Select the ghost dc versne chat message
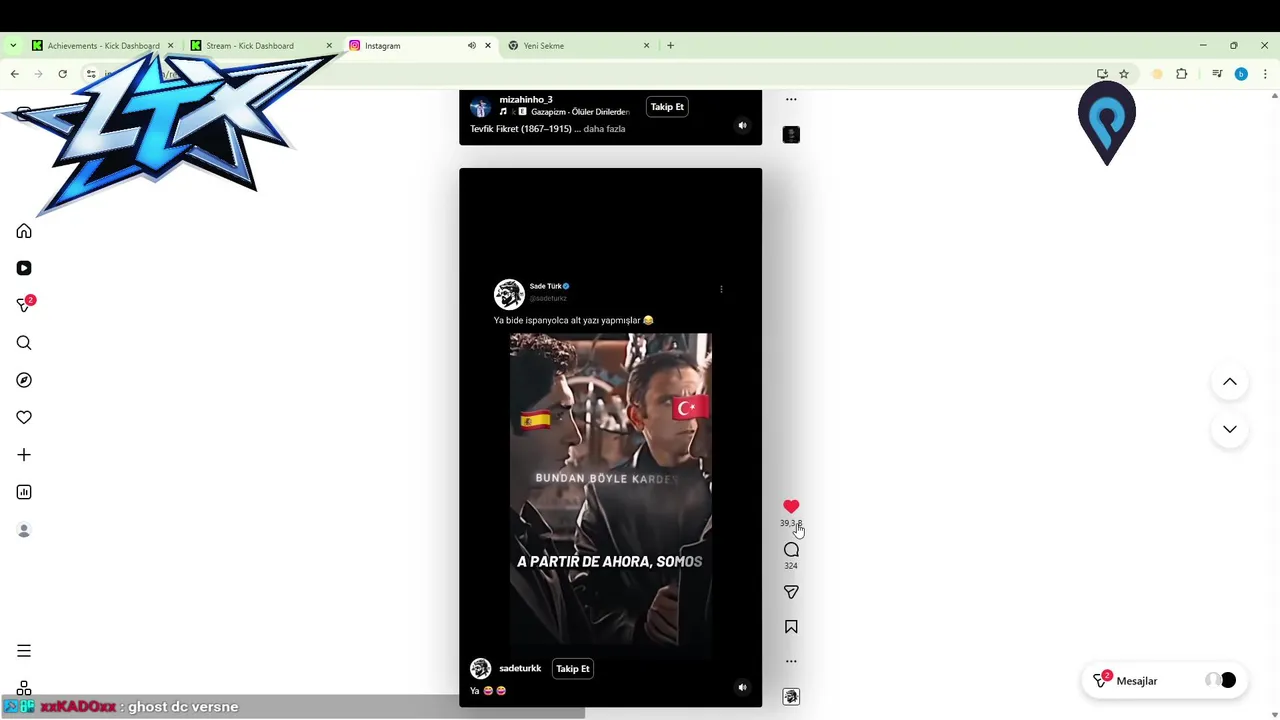 click(183, 707)
